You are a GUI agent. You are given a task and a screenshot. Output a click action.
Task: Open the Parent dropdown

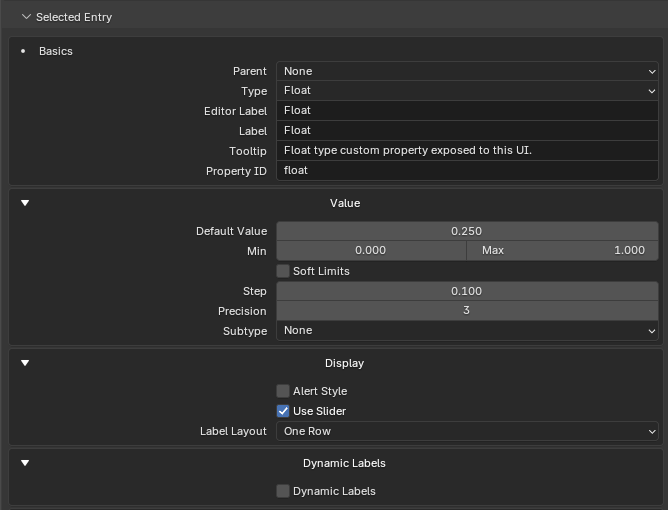point(467,71)
